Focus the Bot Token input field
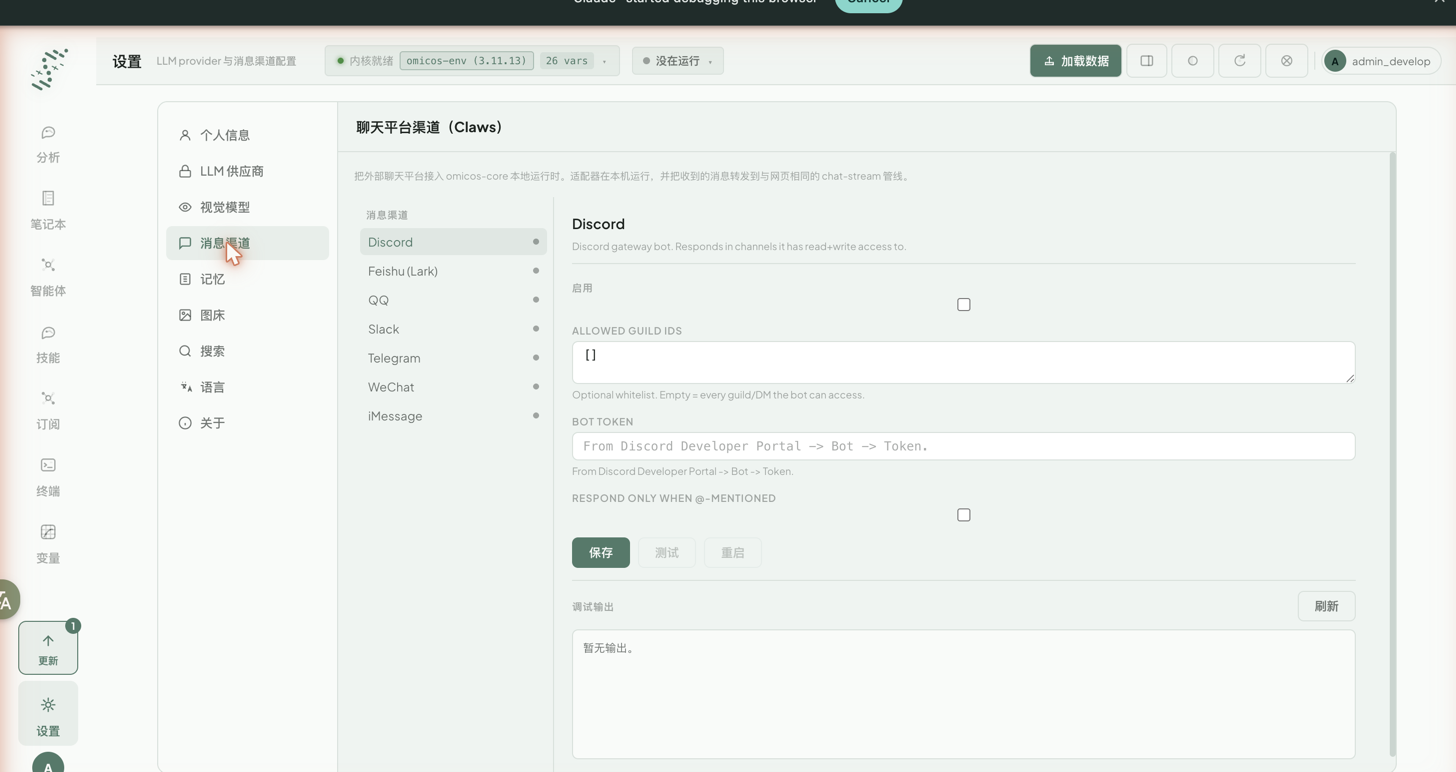Screen dimensions: 1456x772 (964, 446)
